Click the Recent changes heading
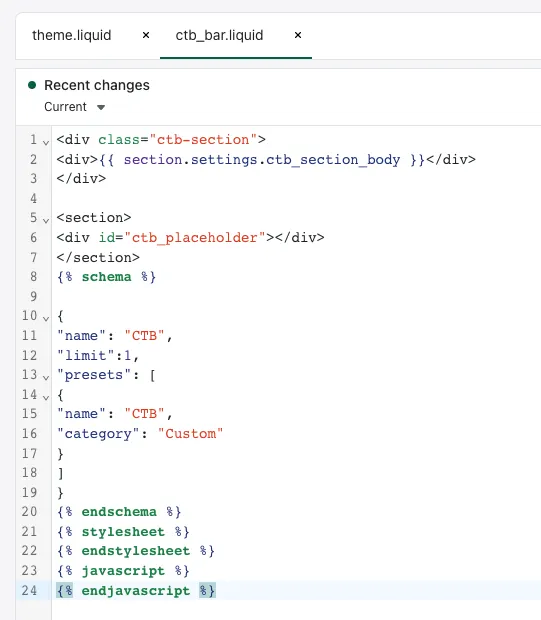This screenshot has height=620, width=541. point(97,85)
